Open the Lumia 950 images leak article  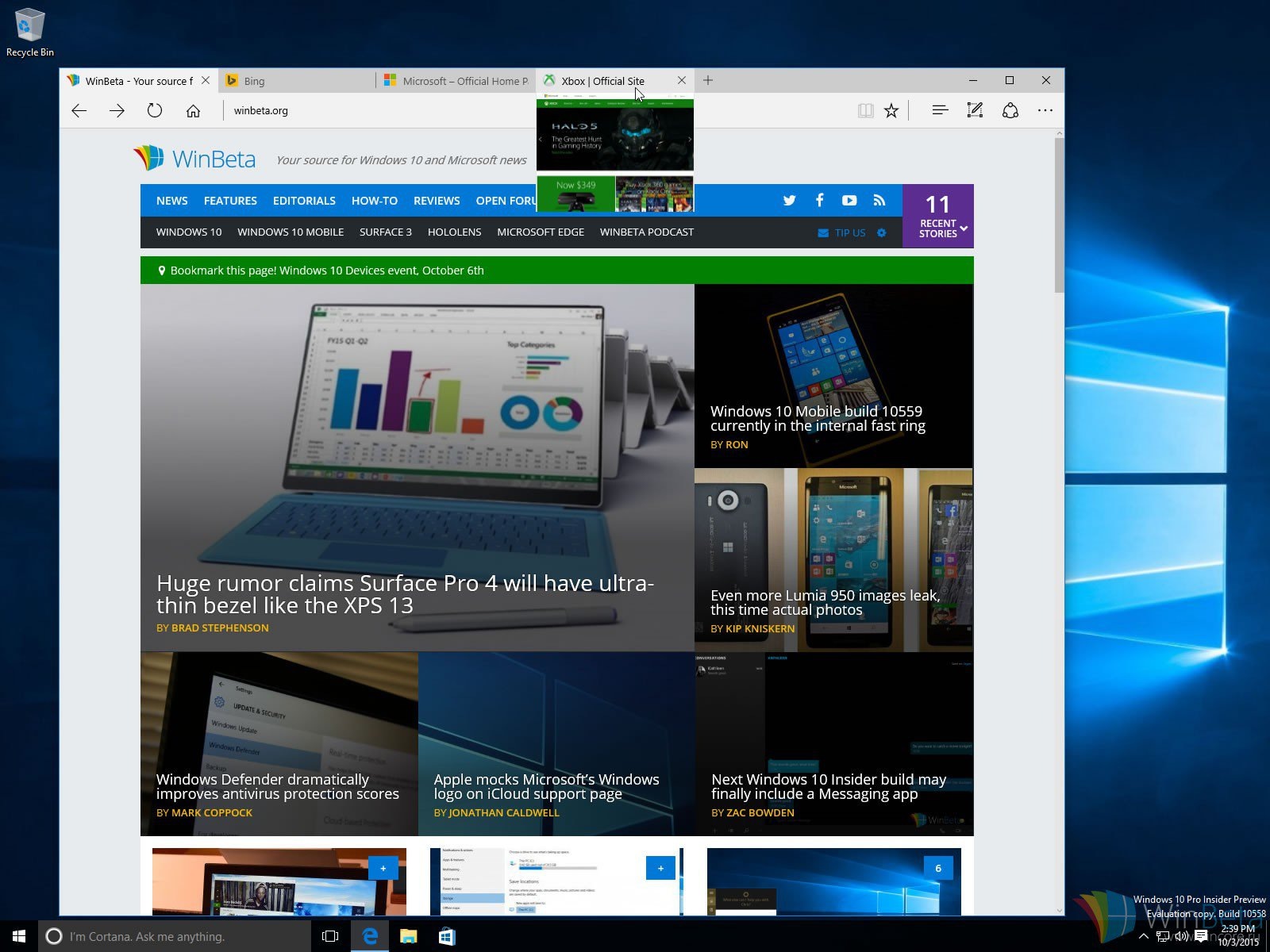click(825, 602)
